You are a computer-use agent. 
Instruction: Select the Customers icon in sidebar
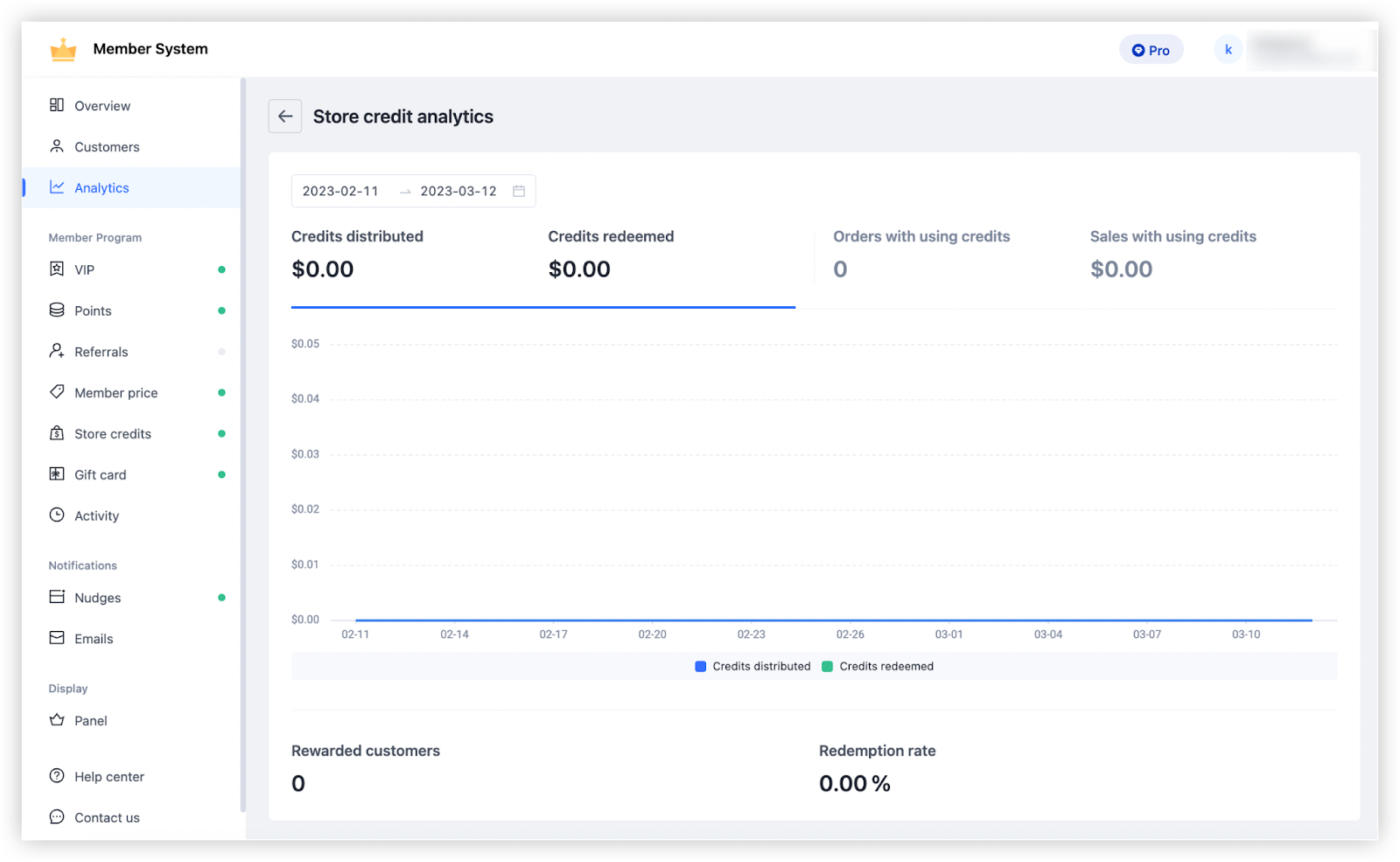(56, 146)
